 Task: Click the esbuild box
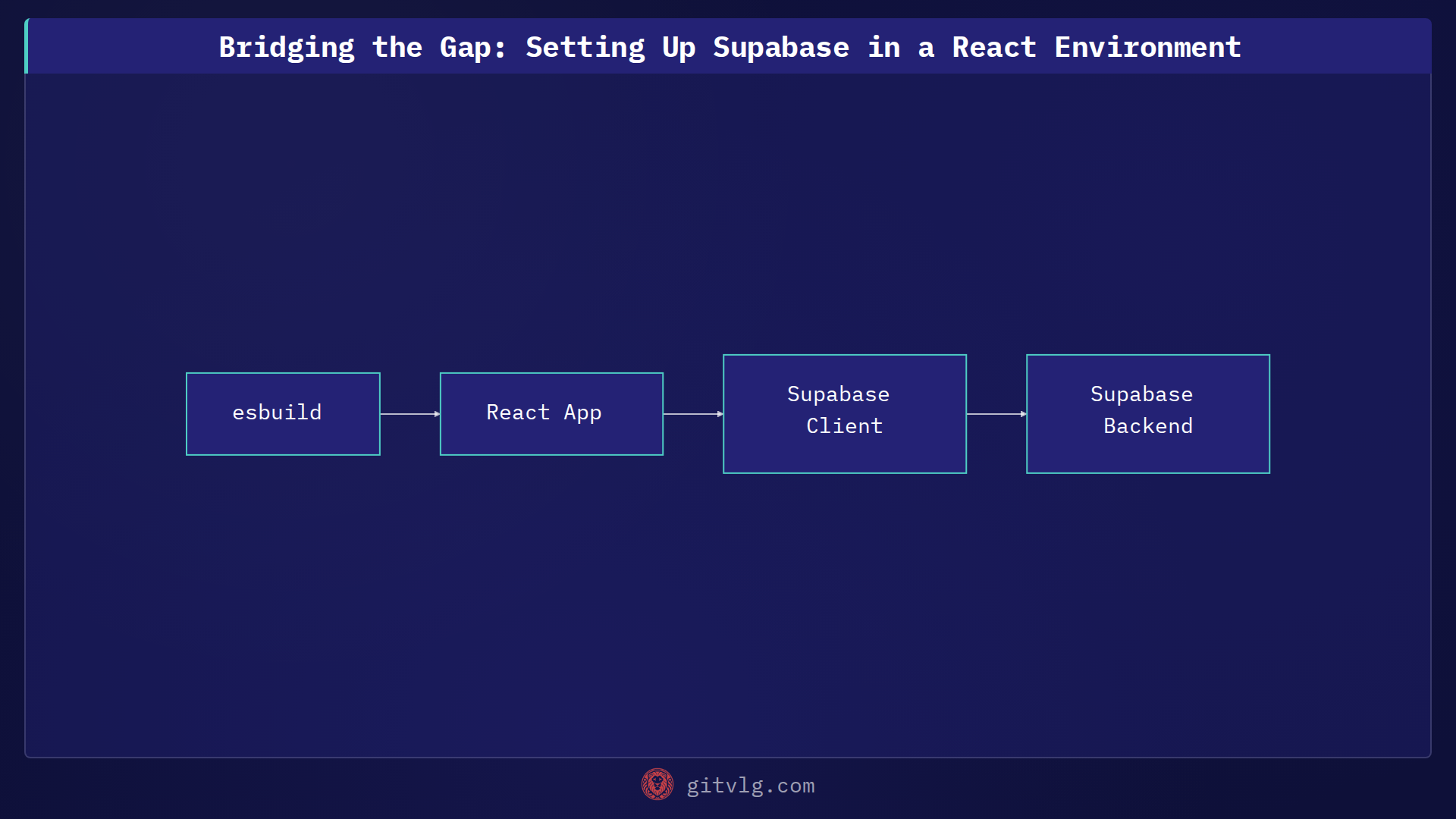click(x=283, y=414)
